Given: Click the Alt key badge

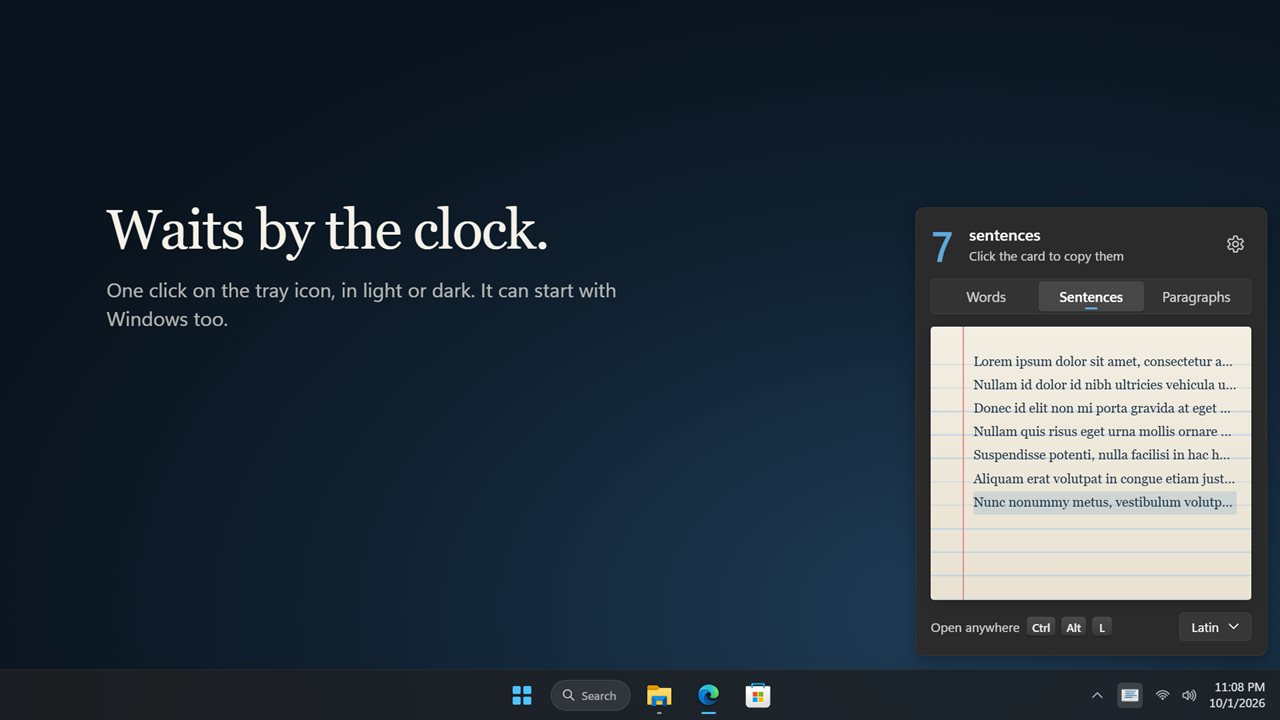Looking at the screenshot, I should point(1074,627).
